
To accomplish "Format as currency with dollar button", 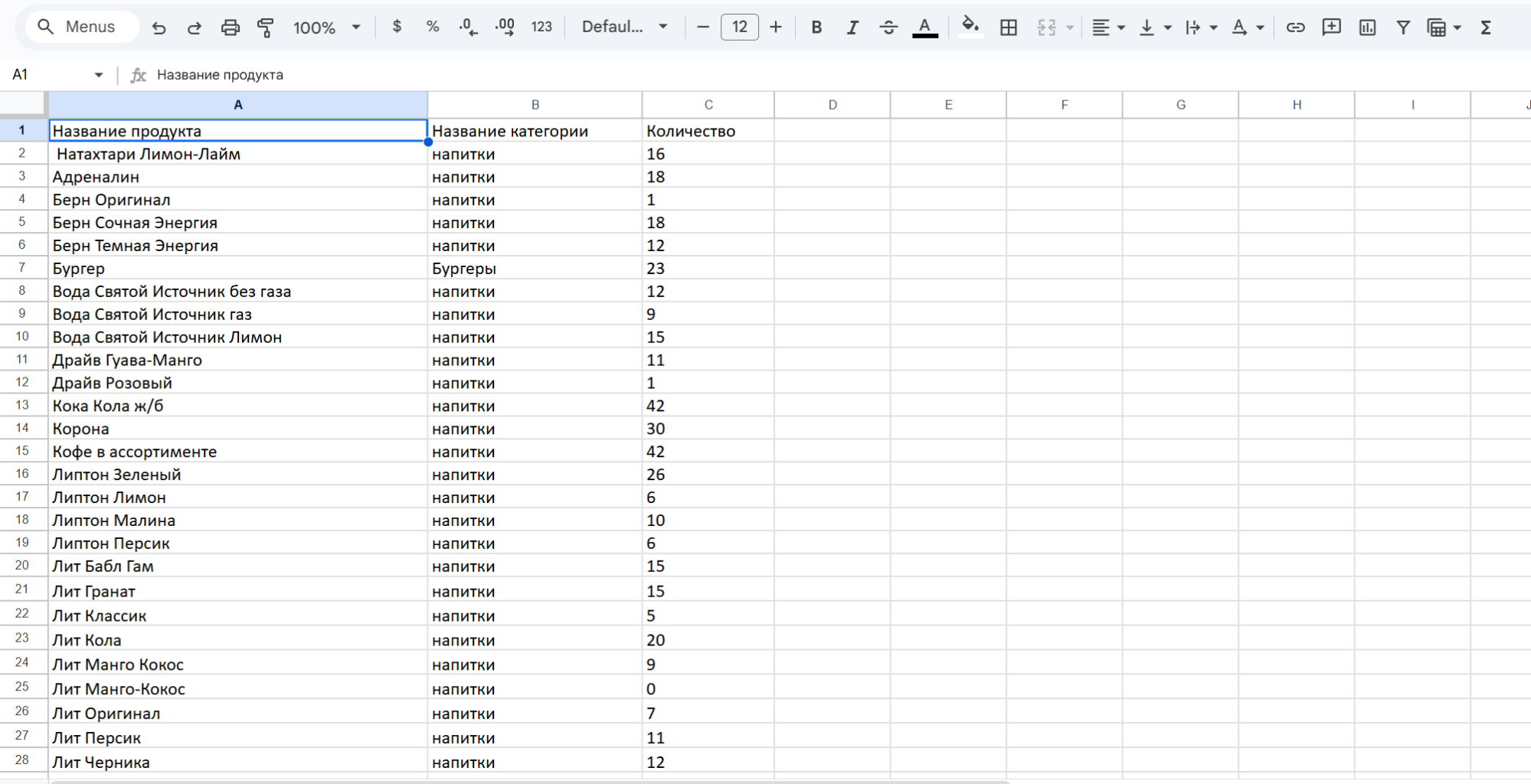I will click(x=397, y=27).
